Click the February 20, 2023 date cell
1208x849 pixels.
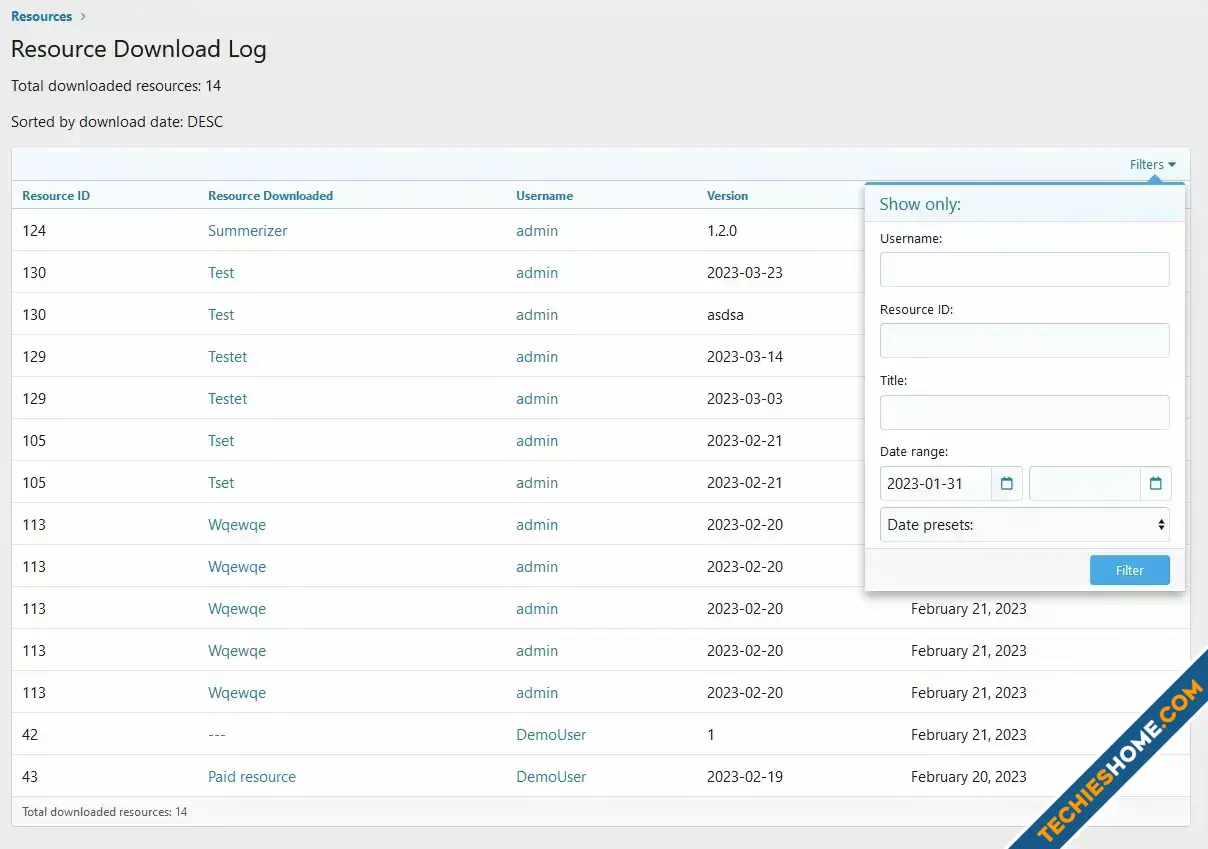(x=969, y=777)
